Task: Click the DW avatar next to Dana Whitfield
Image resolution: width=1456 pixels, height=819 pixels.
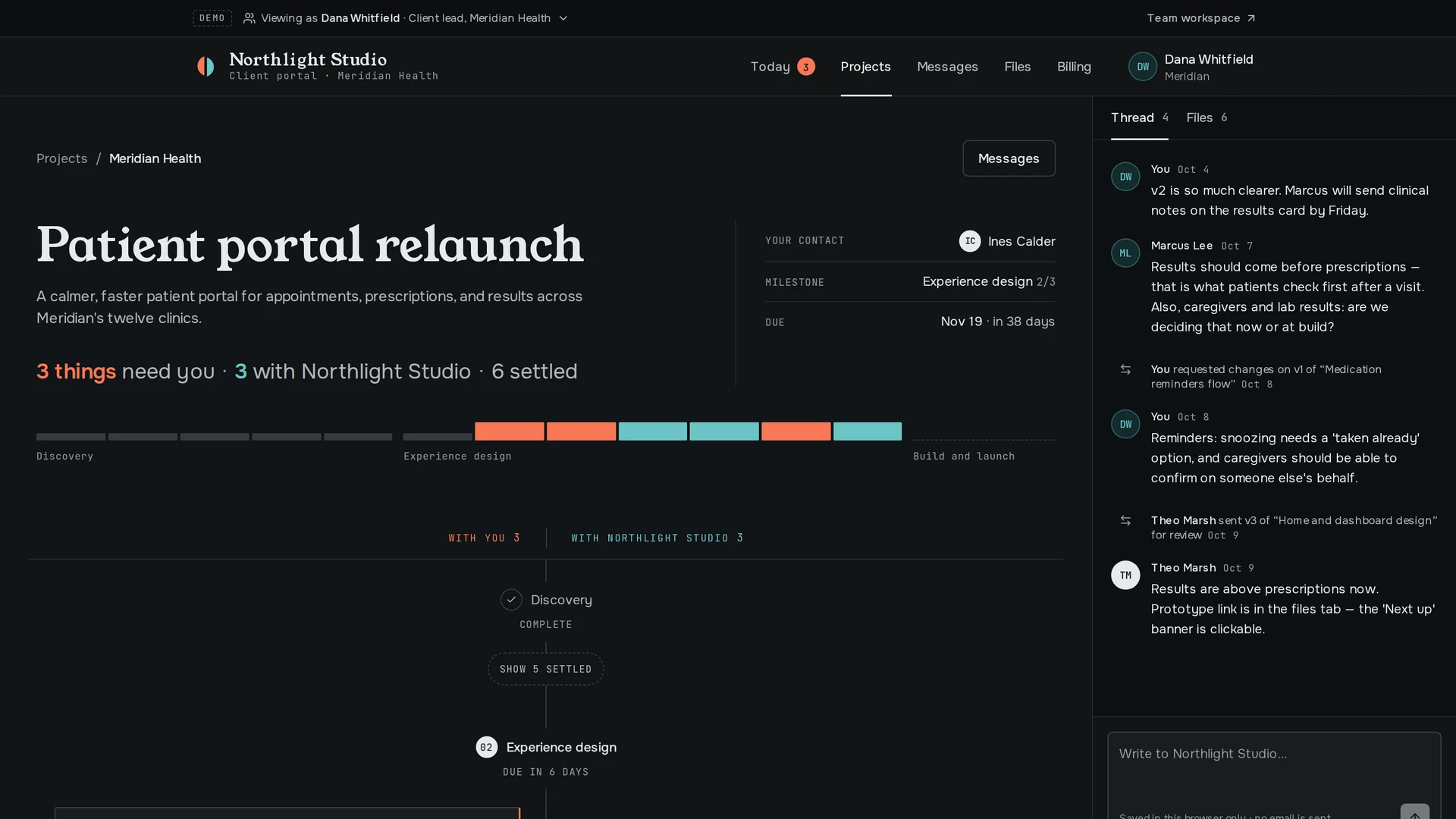Action: tap(1143, 67)
